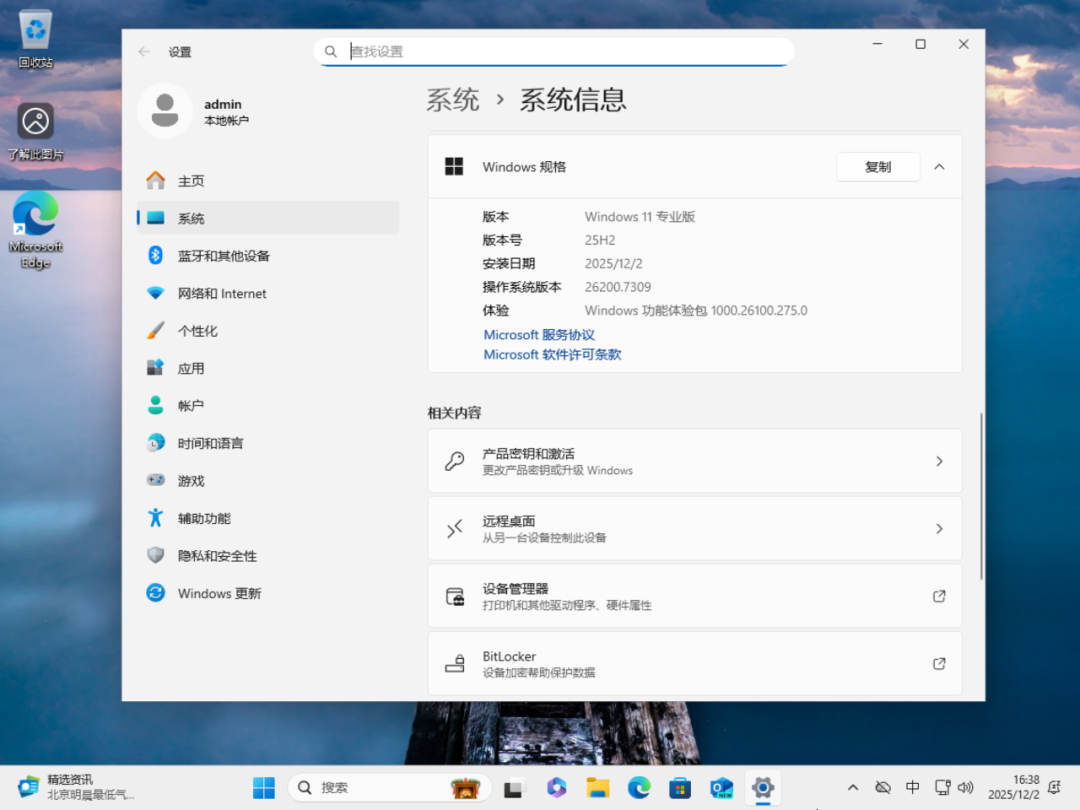Click the remote desktop icon
The height and width of the screenshot is (810, 1080).
pos(455,528)
